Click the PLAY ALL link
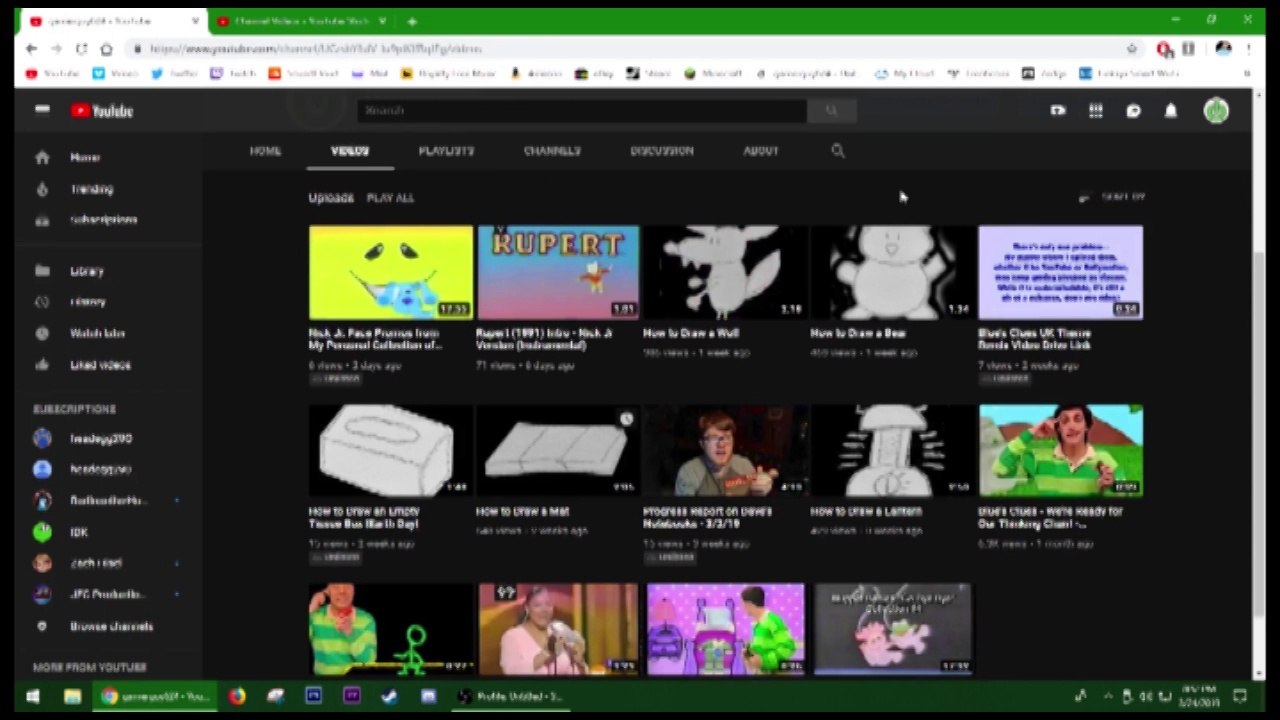 point(390,198)
